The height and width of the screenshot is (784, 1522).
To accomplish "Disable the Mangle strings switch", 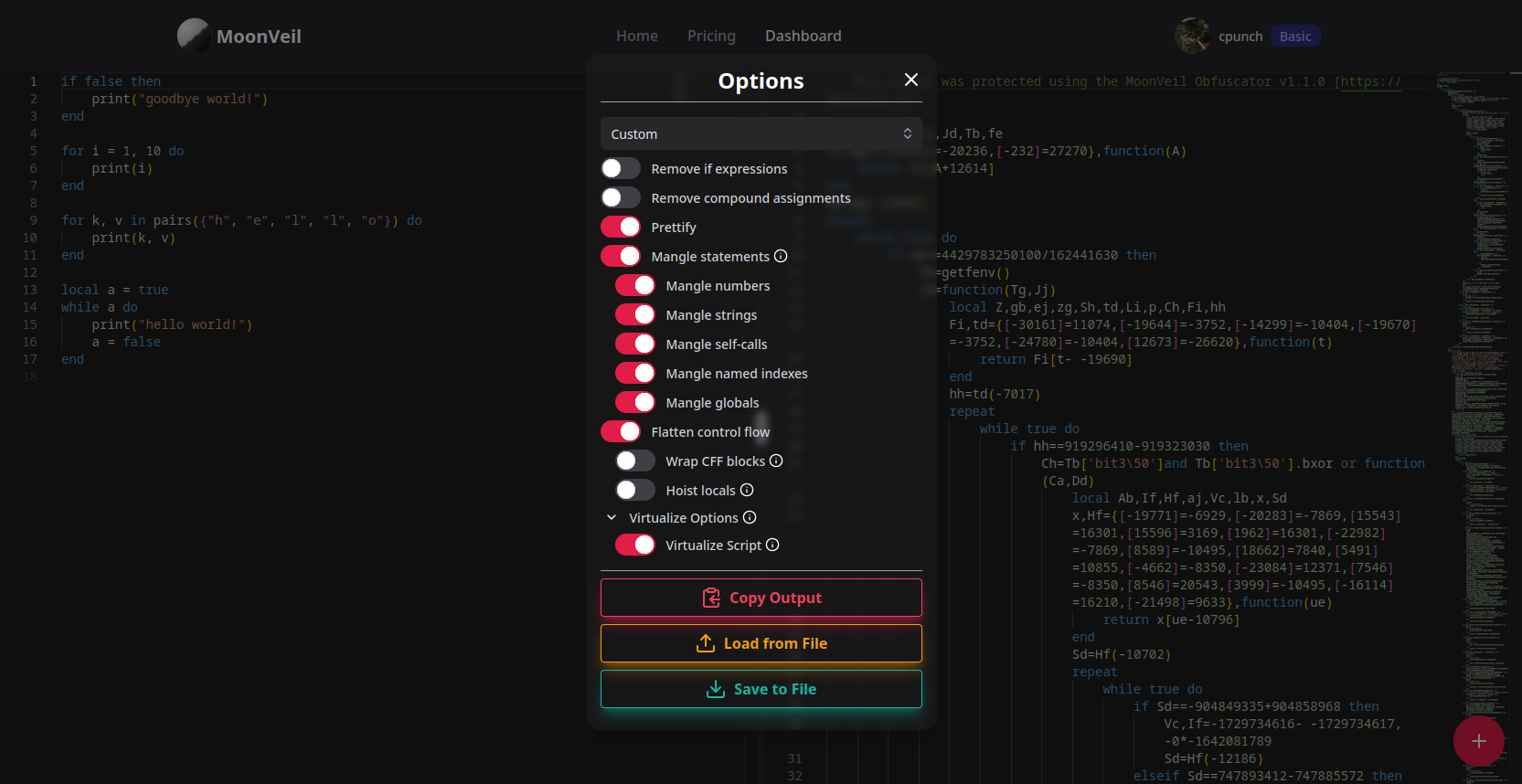I will 635,315.
